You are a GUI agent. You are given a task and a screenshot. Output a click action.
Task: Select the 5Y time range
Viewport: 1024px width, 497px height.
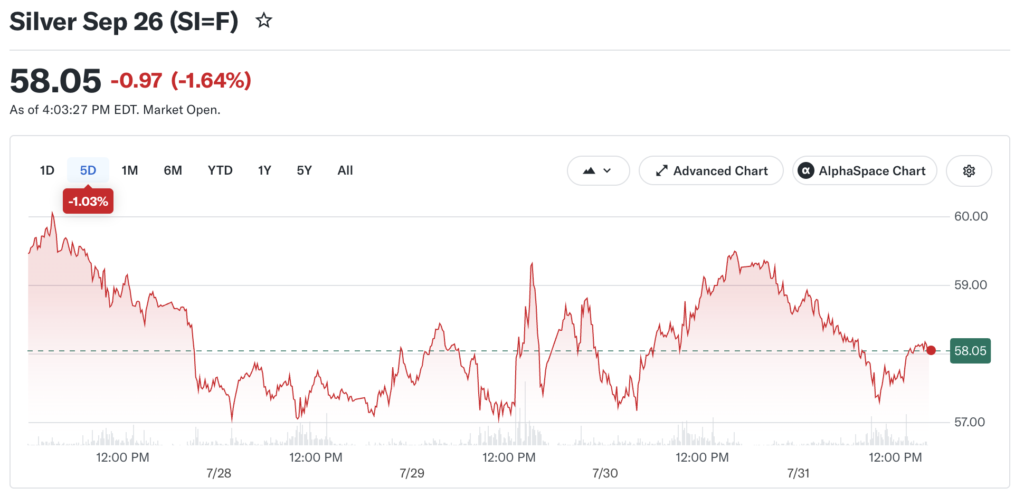point(304,170)
